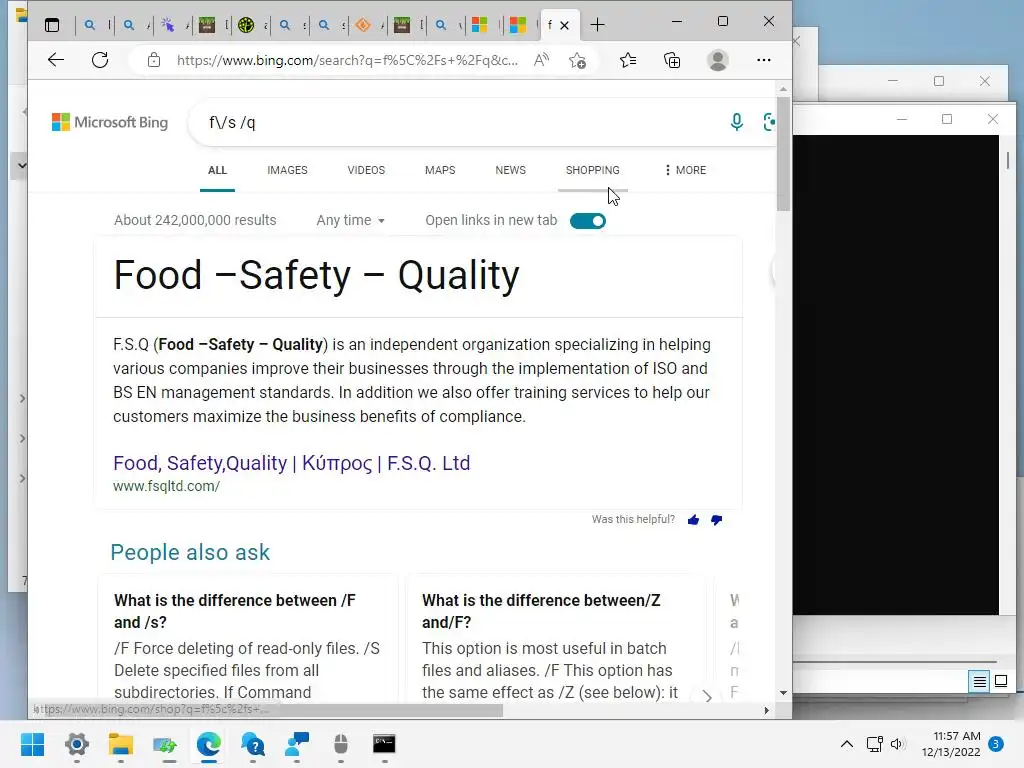Viewport: 1024px width, 768px height.
Task: Switch background Explorer window to large icons view
Action: (1001, 682)
